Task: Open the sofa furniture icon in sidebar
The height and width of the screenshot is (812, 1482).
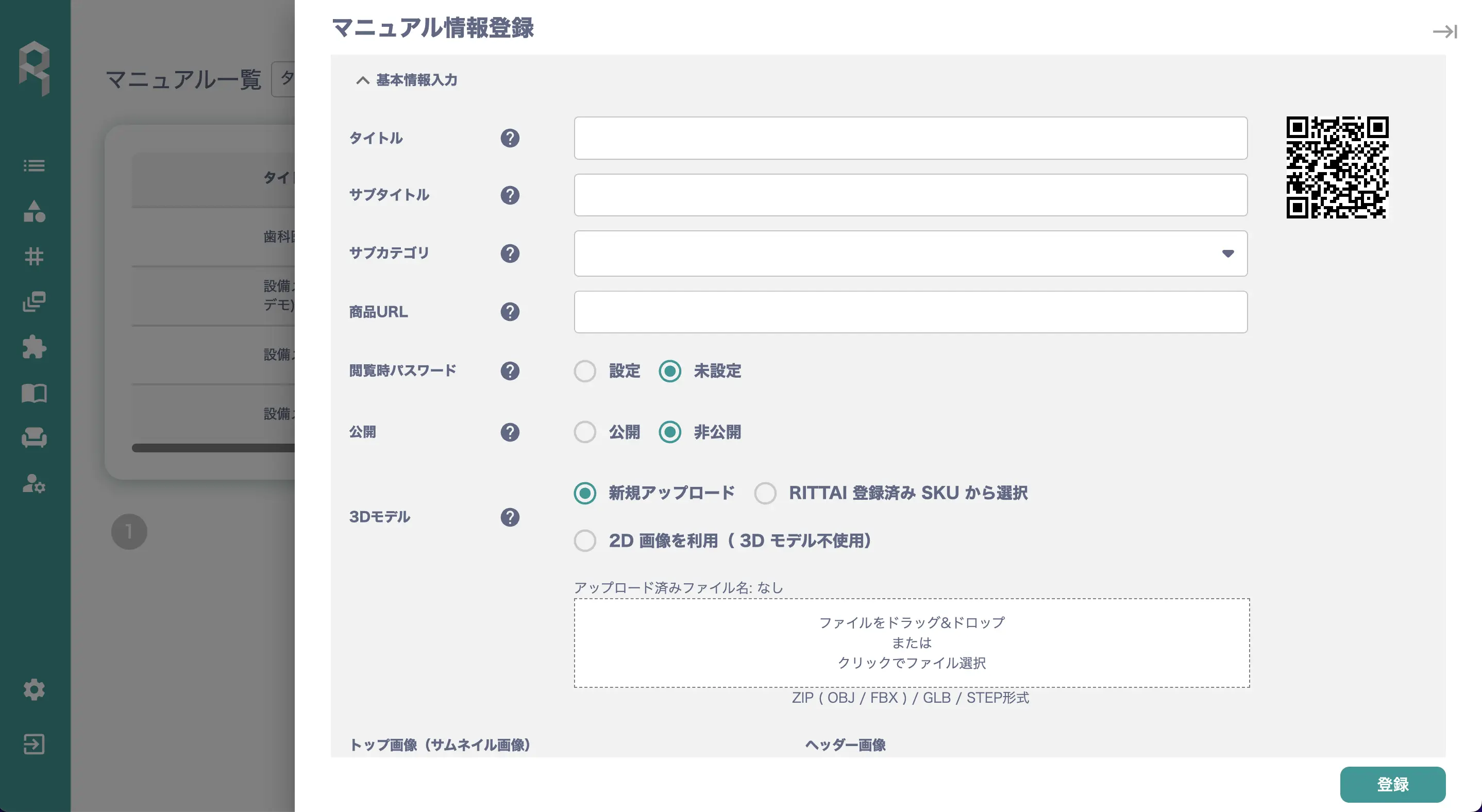Action: [34, 437]
